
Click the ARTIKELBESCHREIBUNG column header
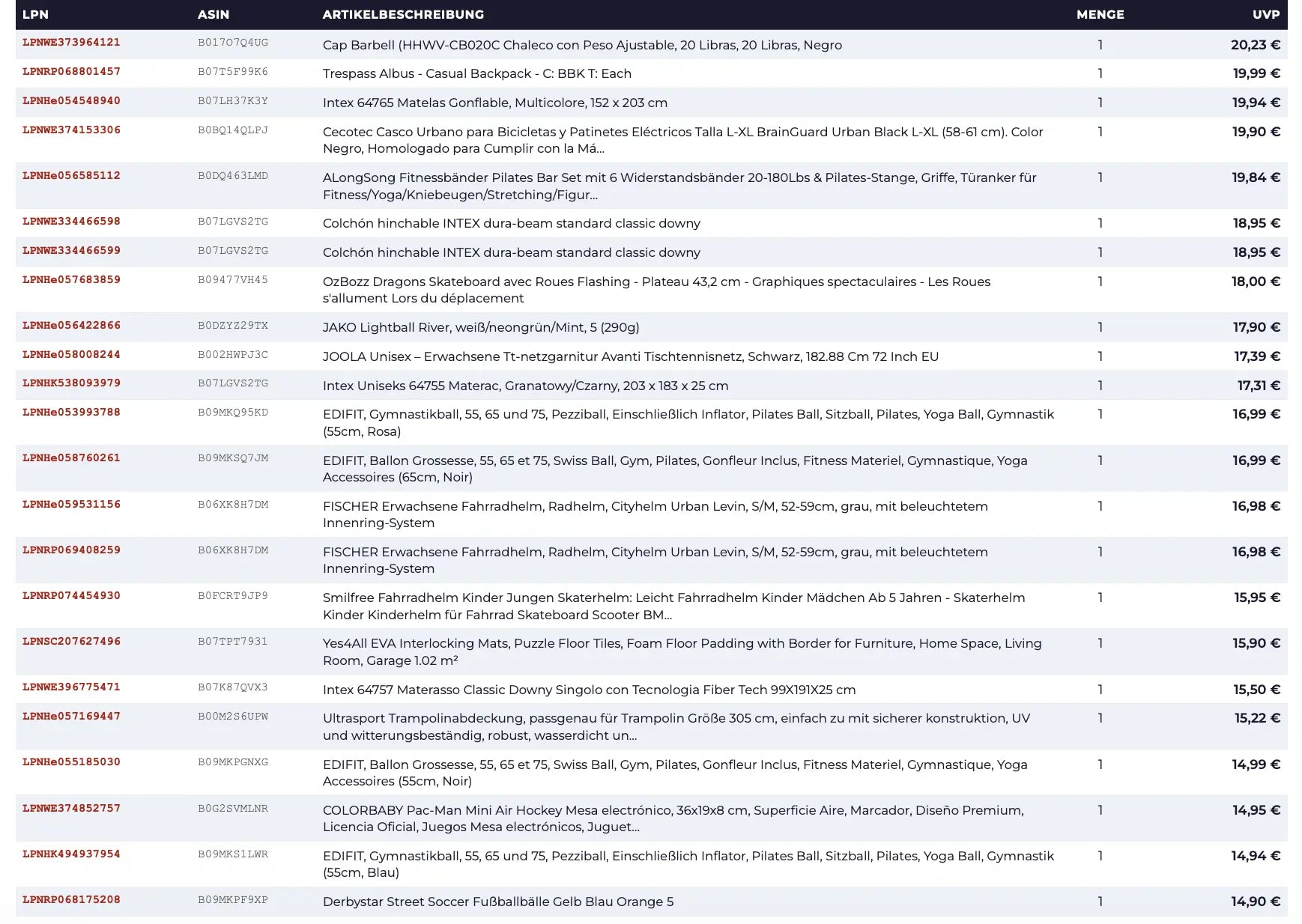pos(403,14)
